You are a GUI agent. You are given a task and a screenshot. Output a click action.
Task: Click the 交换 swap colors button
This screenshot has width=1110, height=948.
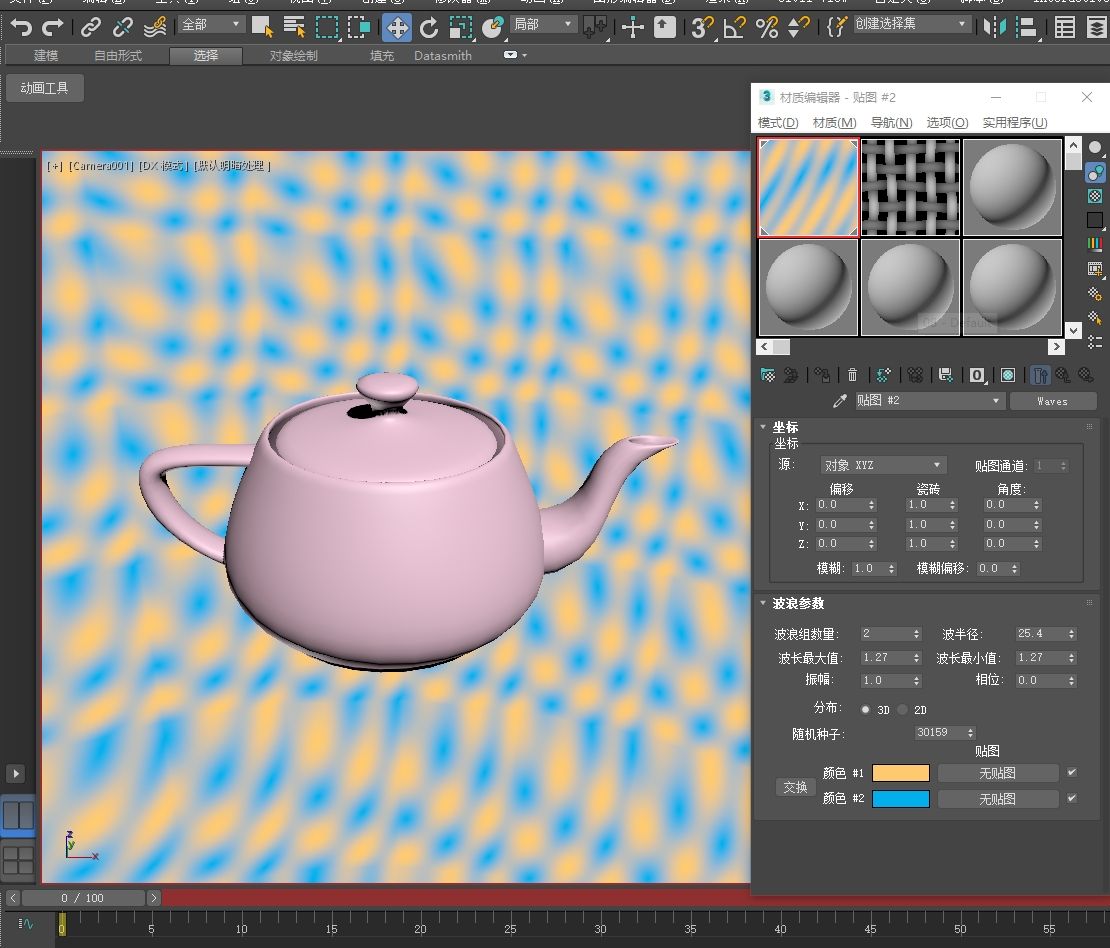tap(795, 787)
